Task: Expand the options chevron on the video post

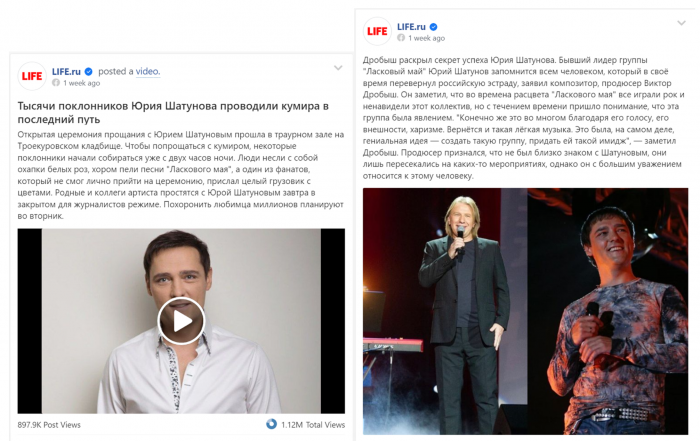Action: click(x=338, y=68)
